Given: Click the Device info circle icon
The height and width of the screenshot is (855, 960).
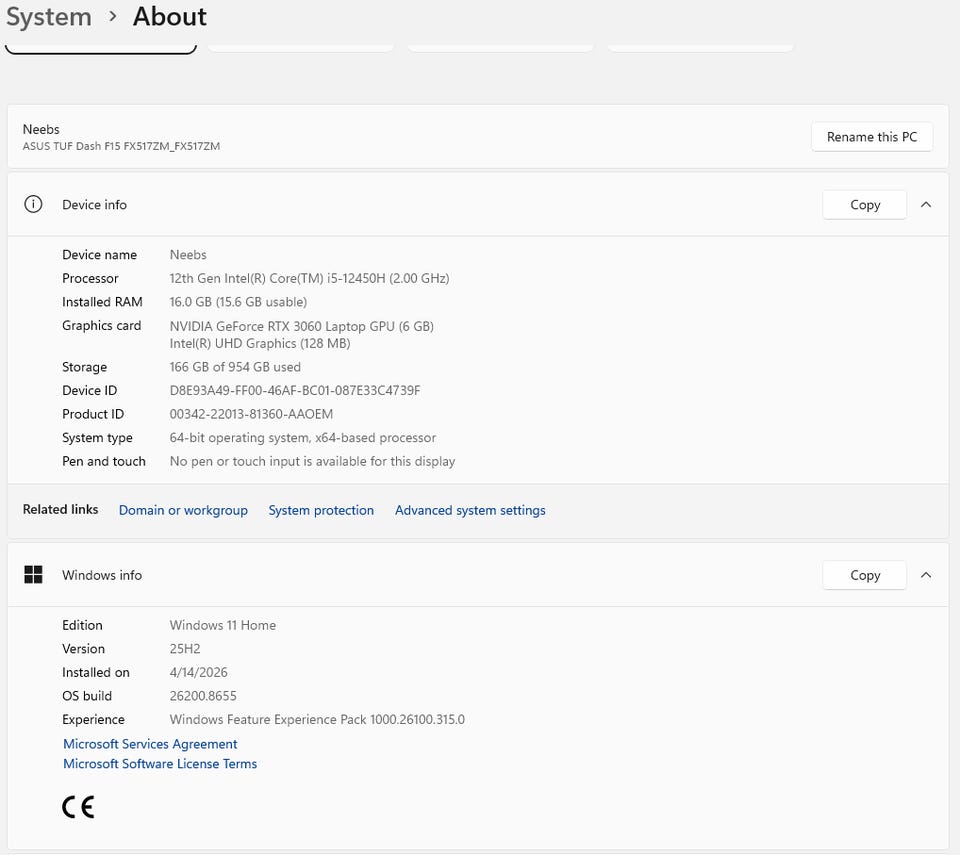Looking at the screenshot, I should coord(33,204).
